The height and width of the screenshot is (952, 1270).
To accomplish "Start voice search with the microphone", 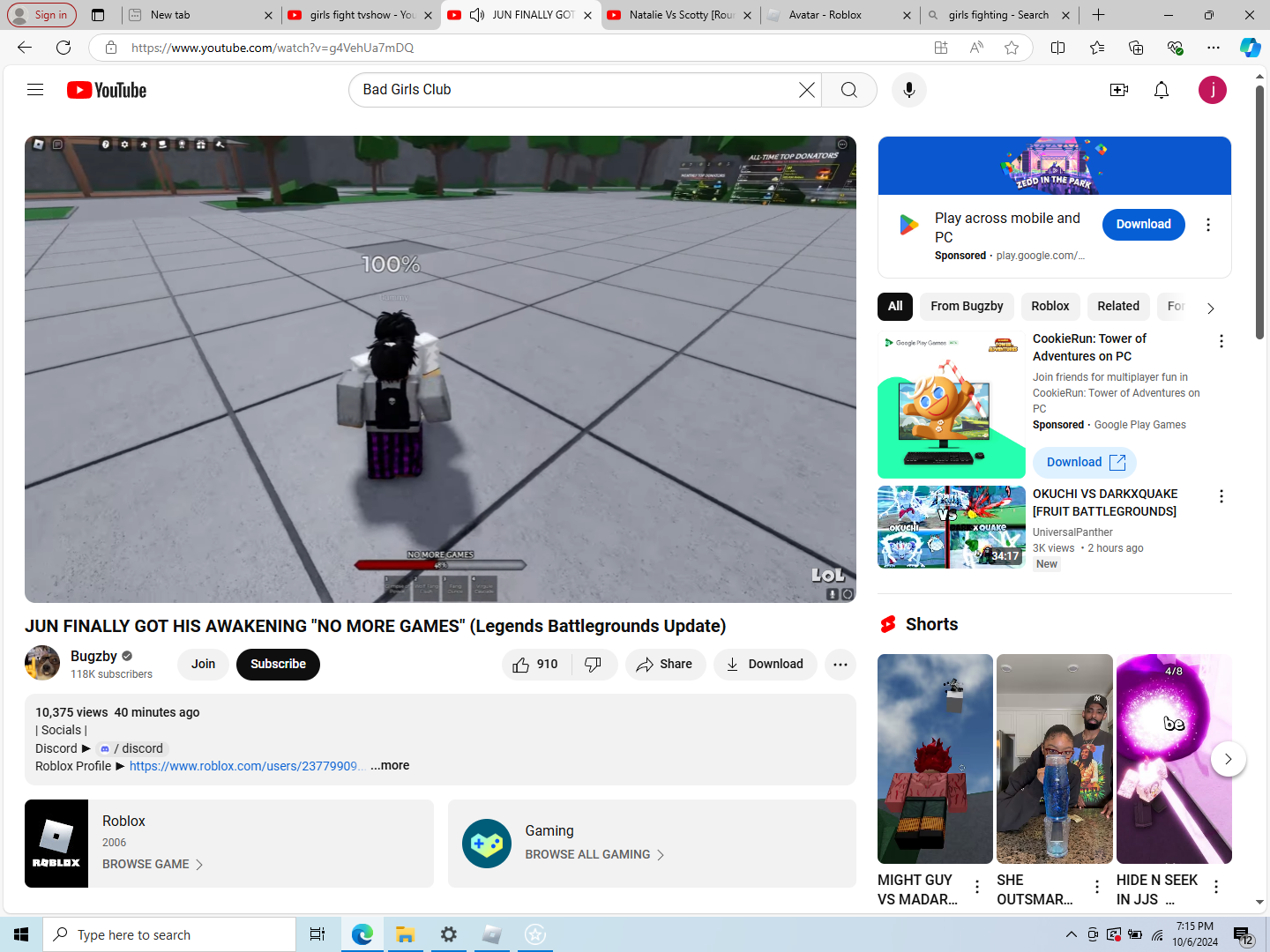I will point(908,90).
